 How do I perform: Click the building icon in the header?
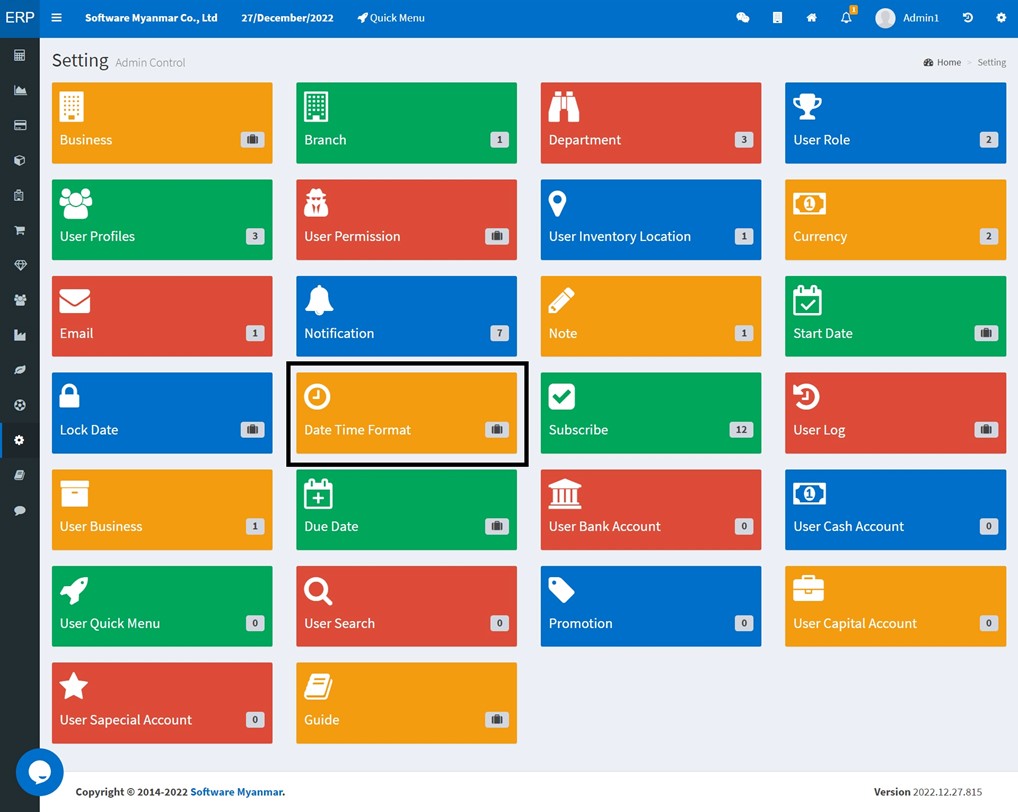777,18
